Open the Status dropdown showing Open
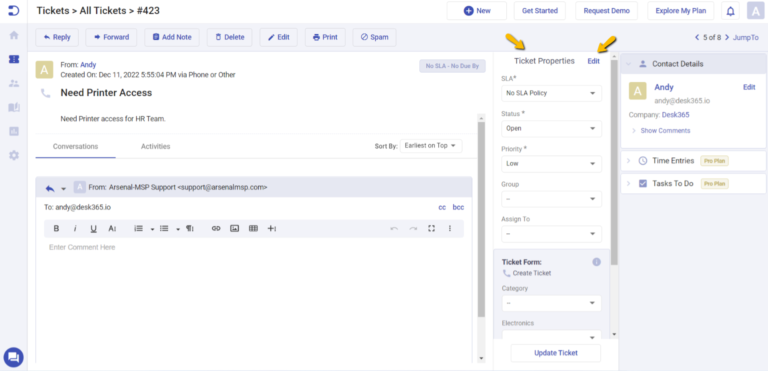 [552, 128]
